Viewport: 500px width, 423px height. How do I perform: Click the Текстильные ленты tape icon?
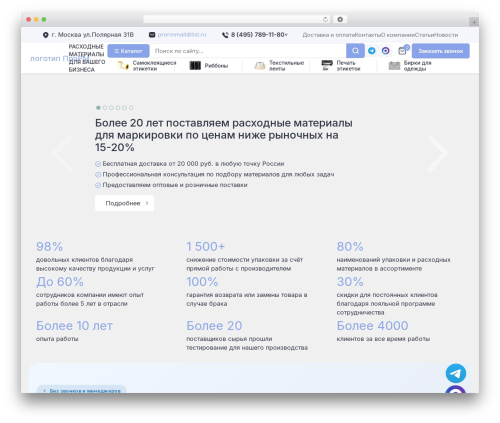[x=260, y=66]
